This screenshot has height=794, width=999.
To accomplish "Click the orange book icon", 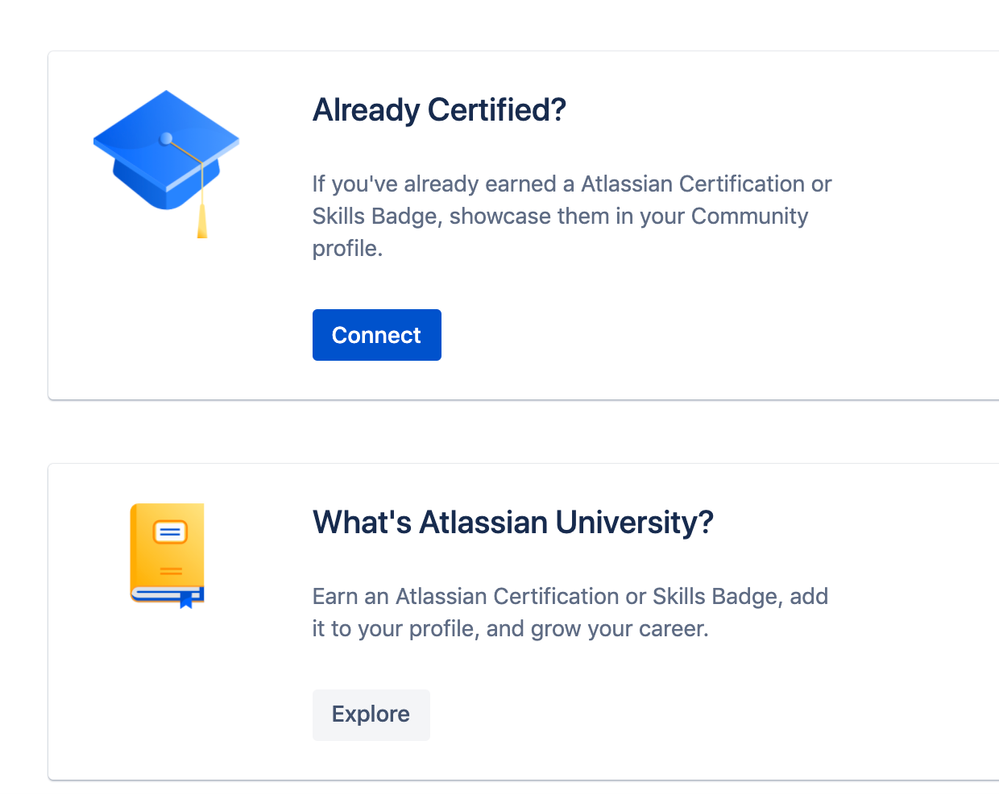I will [167, 556].
